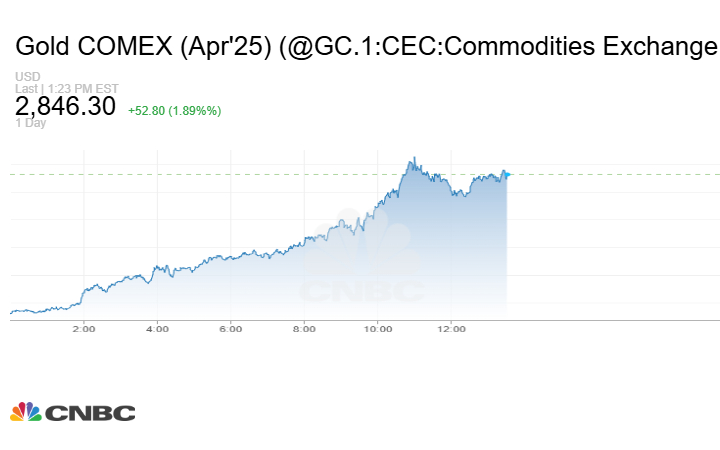Click the last price 2,846.30
720x450 pixels.
click(66, 106)
